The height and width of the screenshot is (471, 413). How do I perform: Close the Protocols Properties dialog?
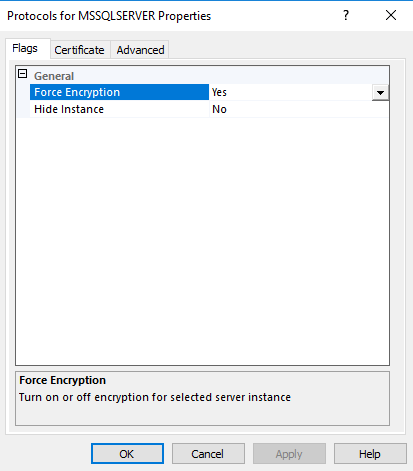(391, 15)
